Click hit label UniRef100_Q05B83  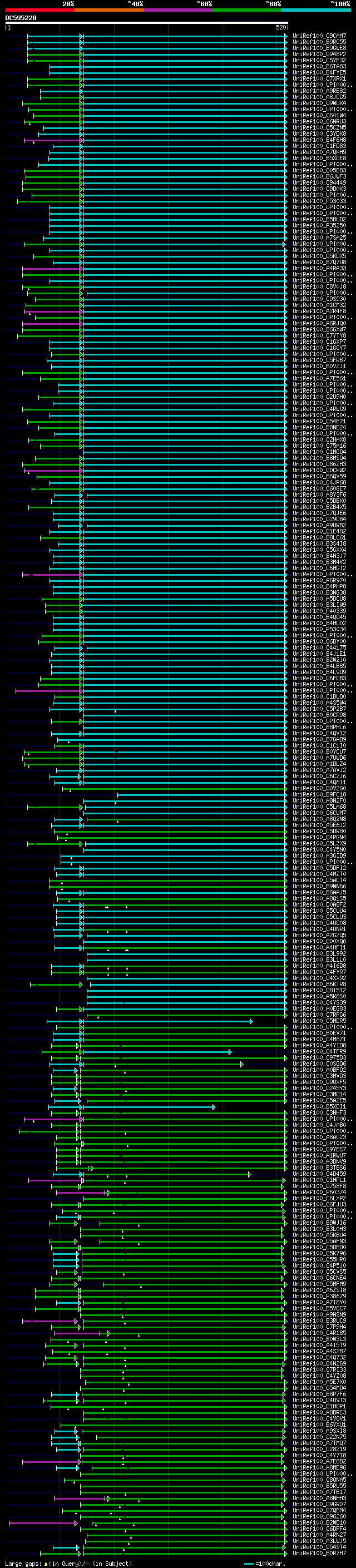319,170
